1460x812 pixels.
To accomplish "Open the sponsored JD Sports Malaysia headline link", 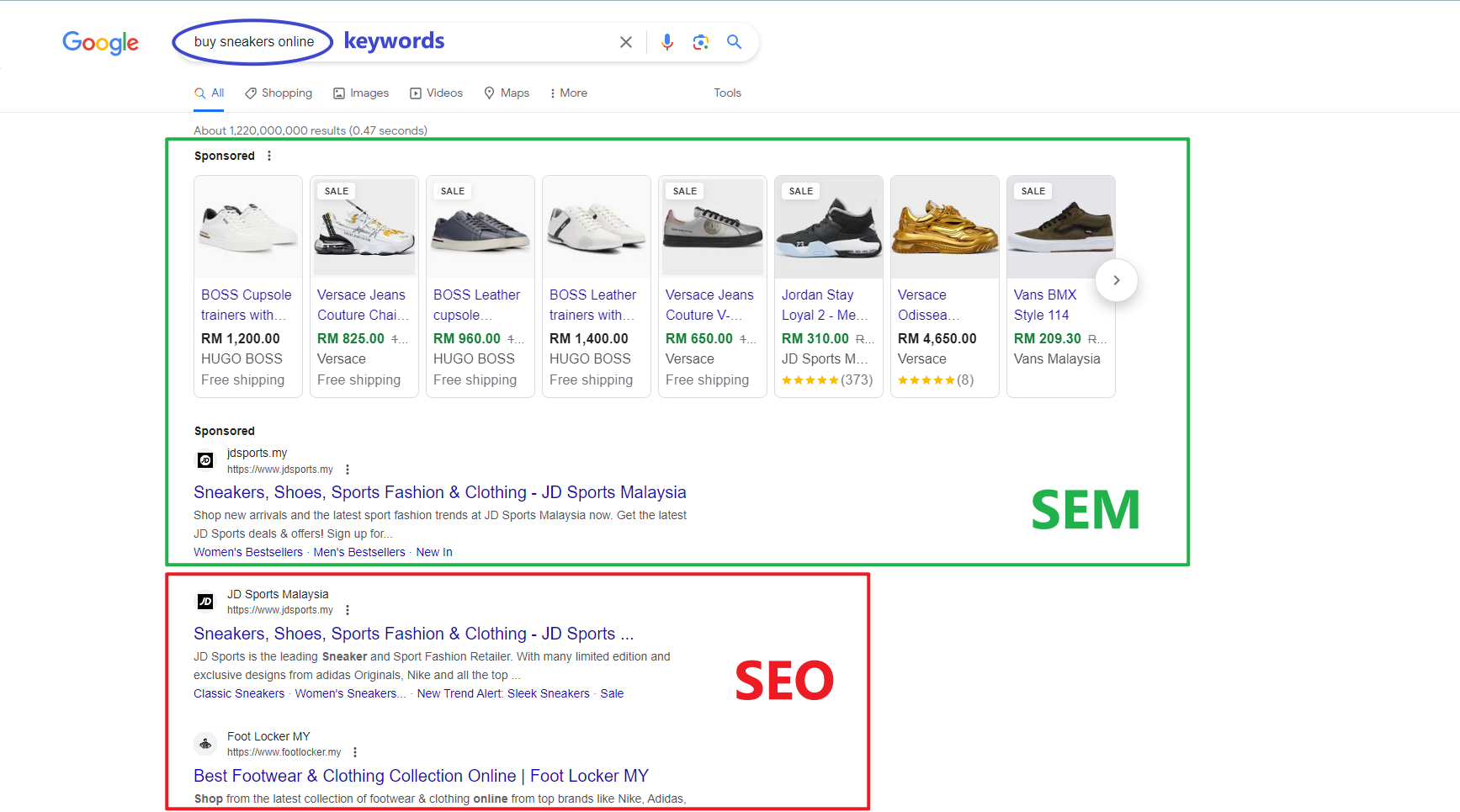I will pos(440,492).
